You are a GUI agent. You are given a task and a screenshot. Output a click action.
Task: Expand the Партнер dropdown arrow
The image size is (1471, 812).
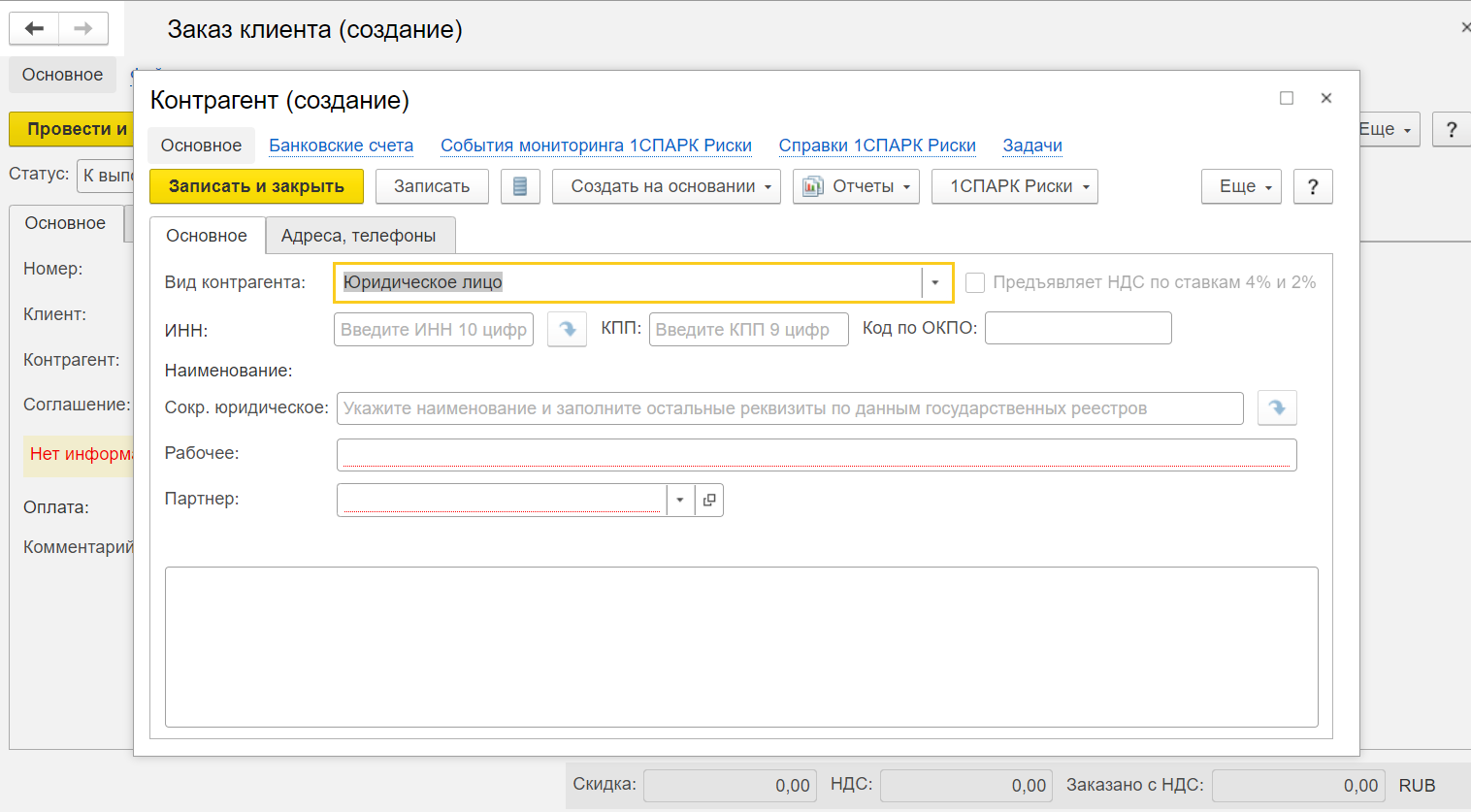tap(680, 500)
